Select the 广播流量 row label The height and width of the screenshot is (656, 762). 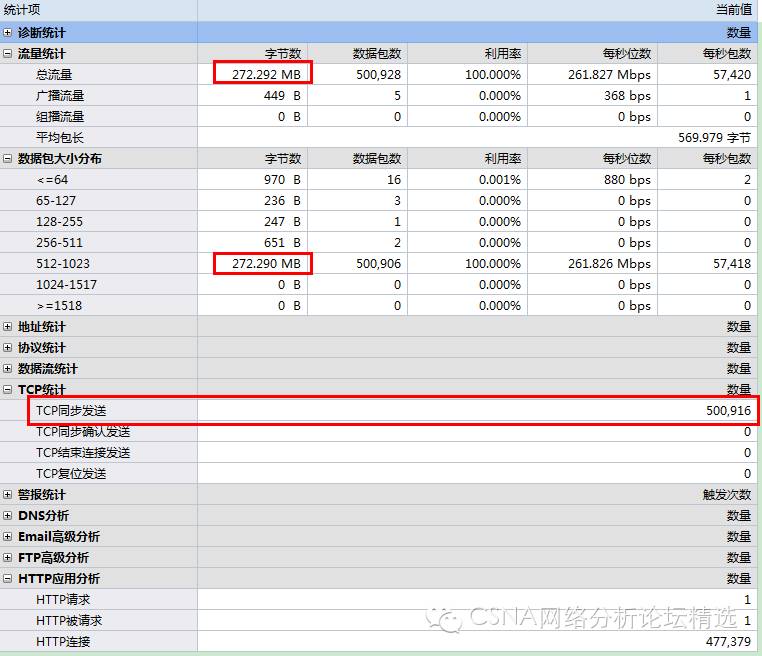coord(60,96)
